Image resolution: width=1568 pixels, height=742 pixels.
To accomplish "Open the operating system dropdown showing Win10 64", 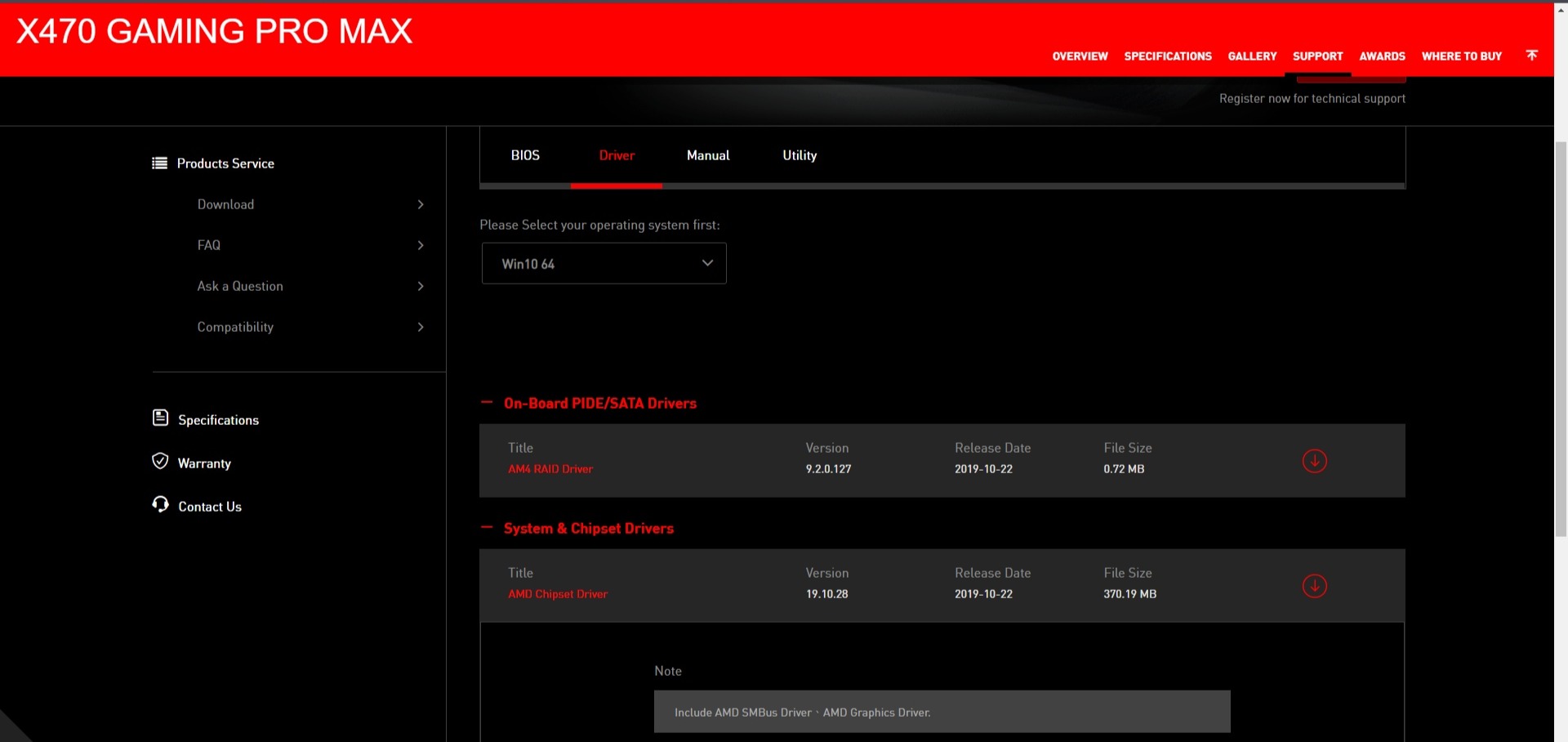I will pyautogui.click(x=604, y=263).
